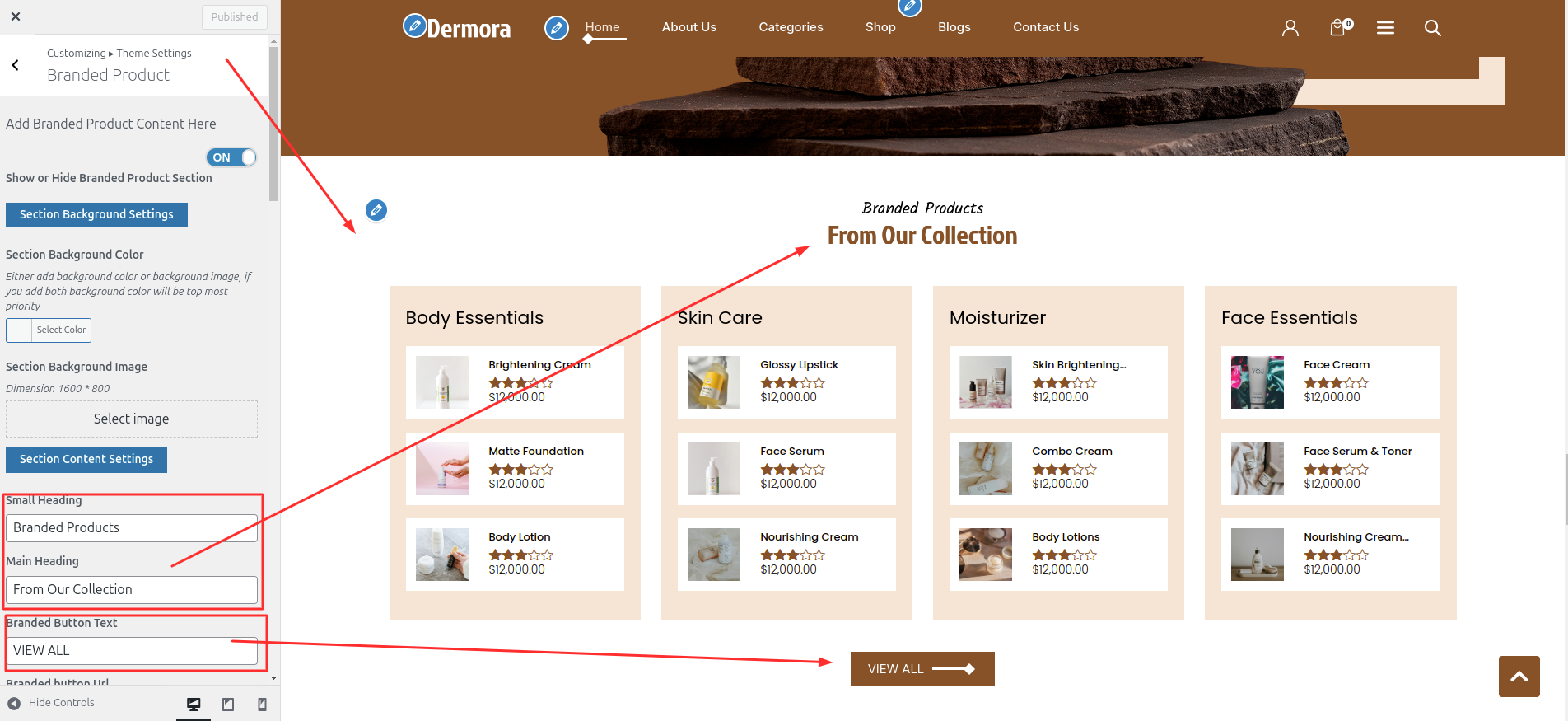Click the VIEW ALL button
Screen dimensions: 1568x721
(922, 669)
